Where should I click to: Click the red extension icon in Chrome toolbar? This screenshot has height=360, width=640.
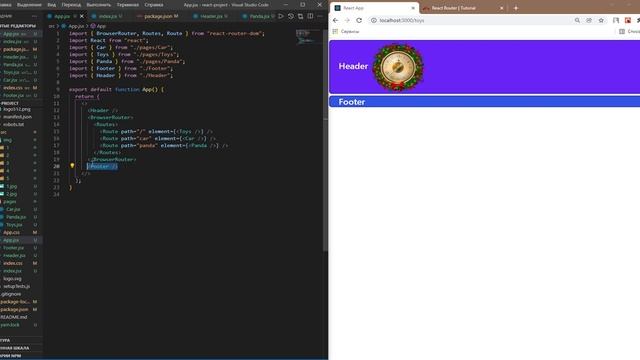628,20
